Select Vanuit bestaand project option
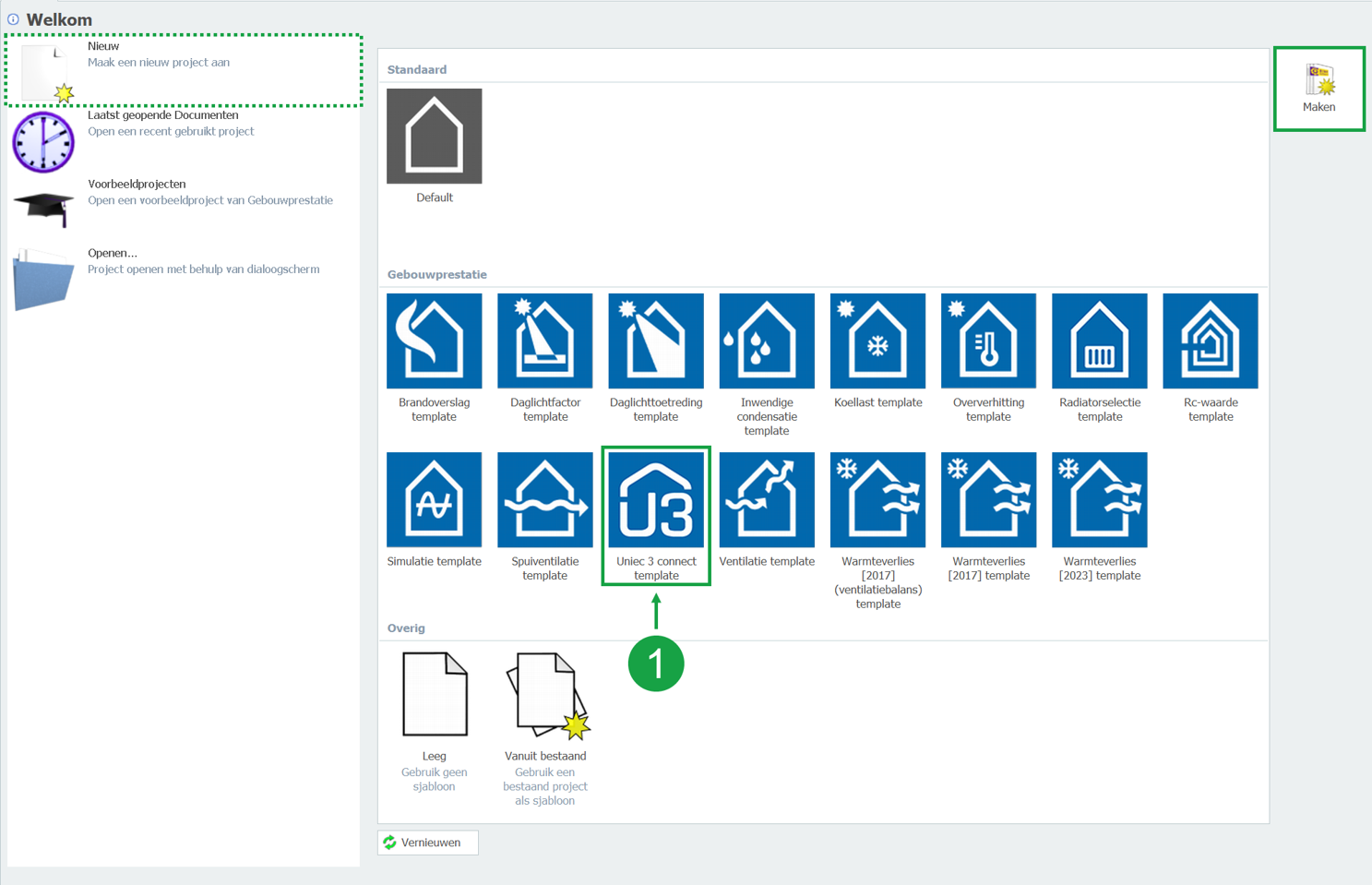 click(545, 695)
